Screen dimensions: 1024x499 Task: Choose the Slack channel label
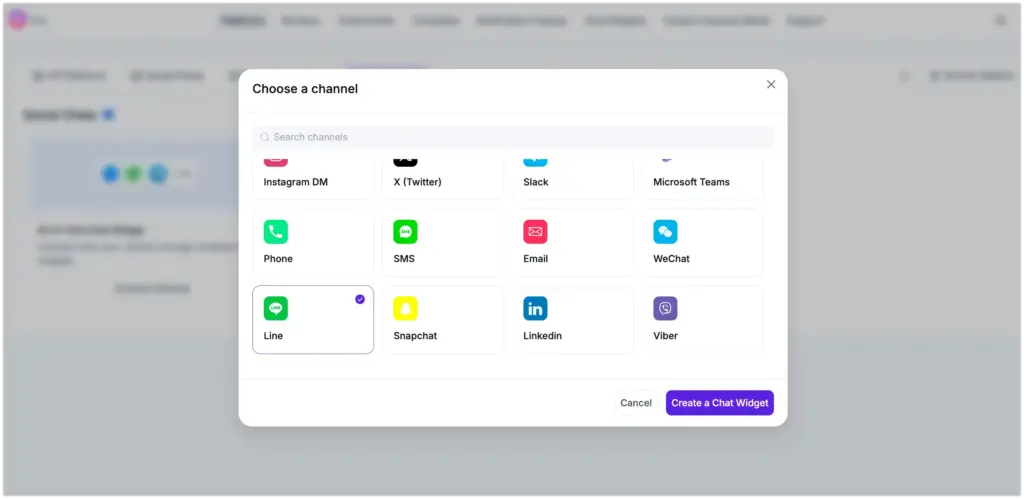pos(536,182)
